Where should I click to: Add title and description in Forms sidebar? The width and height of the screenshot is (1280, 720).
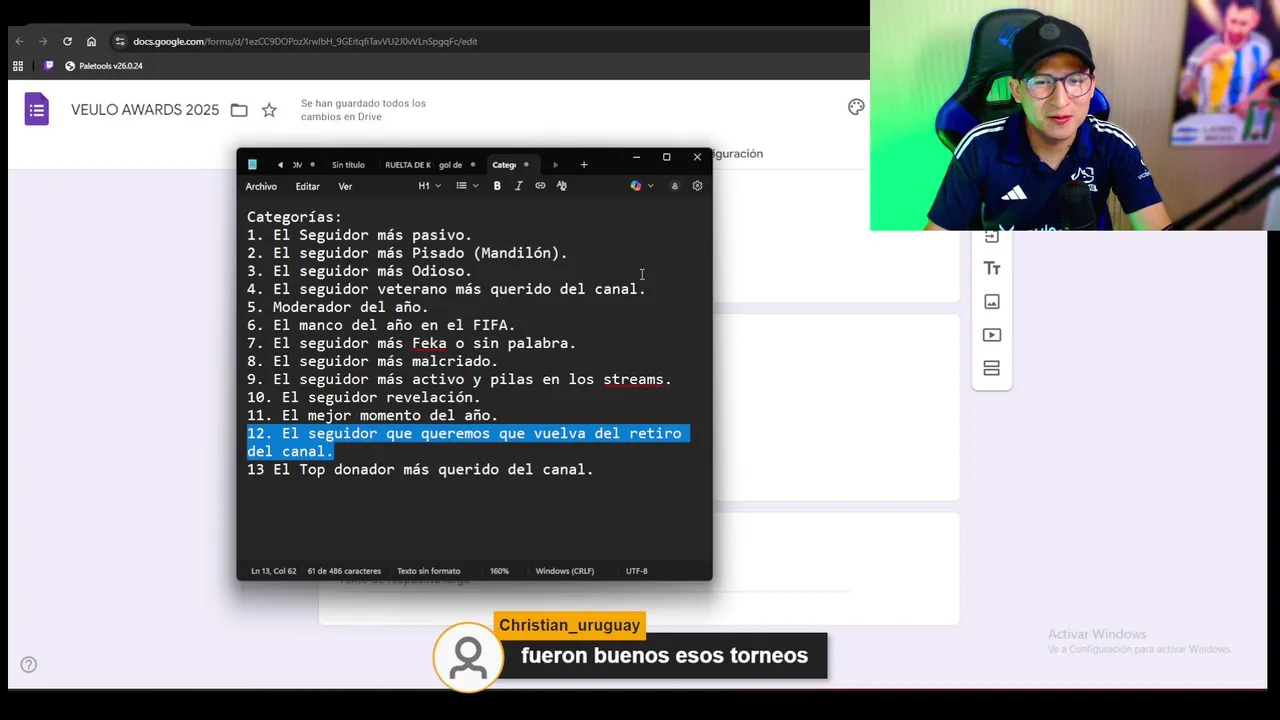point(992,268)
